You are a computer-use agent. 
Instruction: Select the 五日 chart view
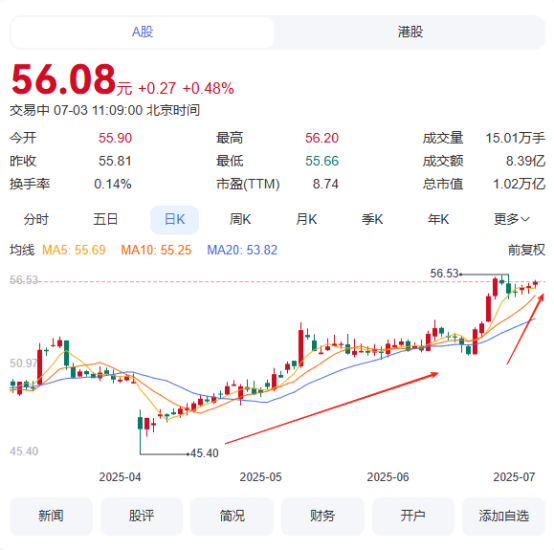point(105,220)
